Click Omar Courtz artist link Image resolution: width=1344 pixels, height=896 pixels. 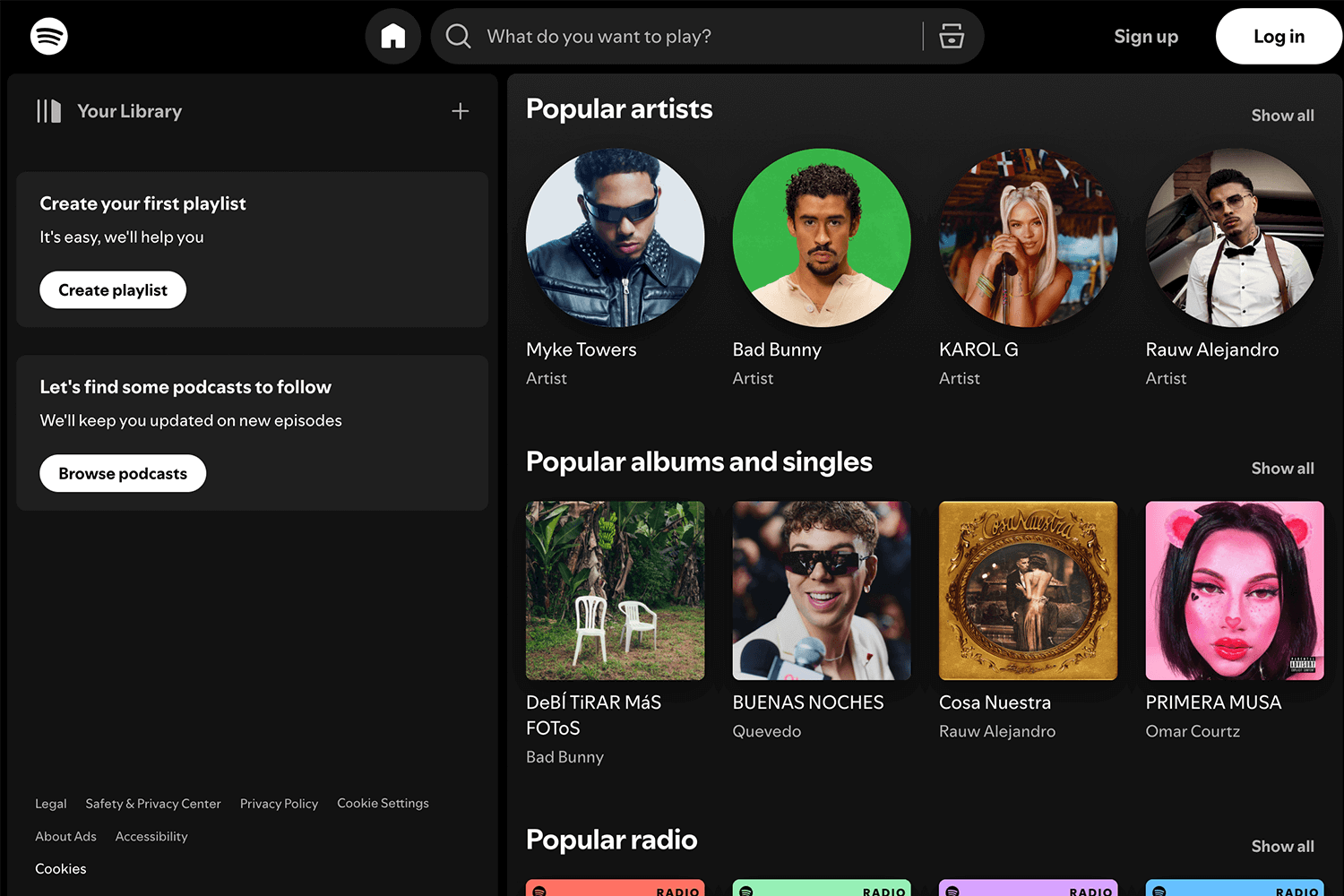(x=1193, y=731)
